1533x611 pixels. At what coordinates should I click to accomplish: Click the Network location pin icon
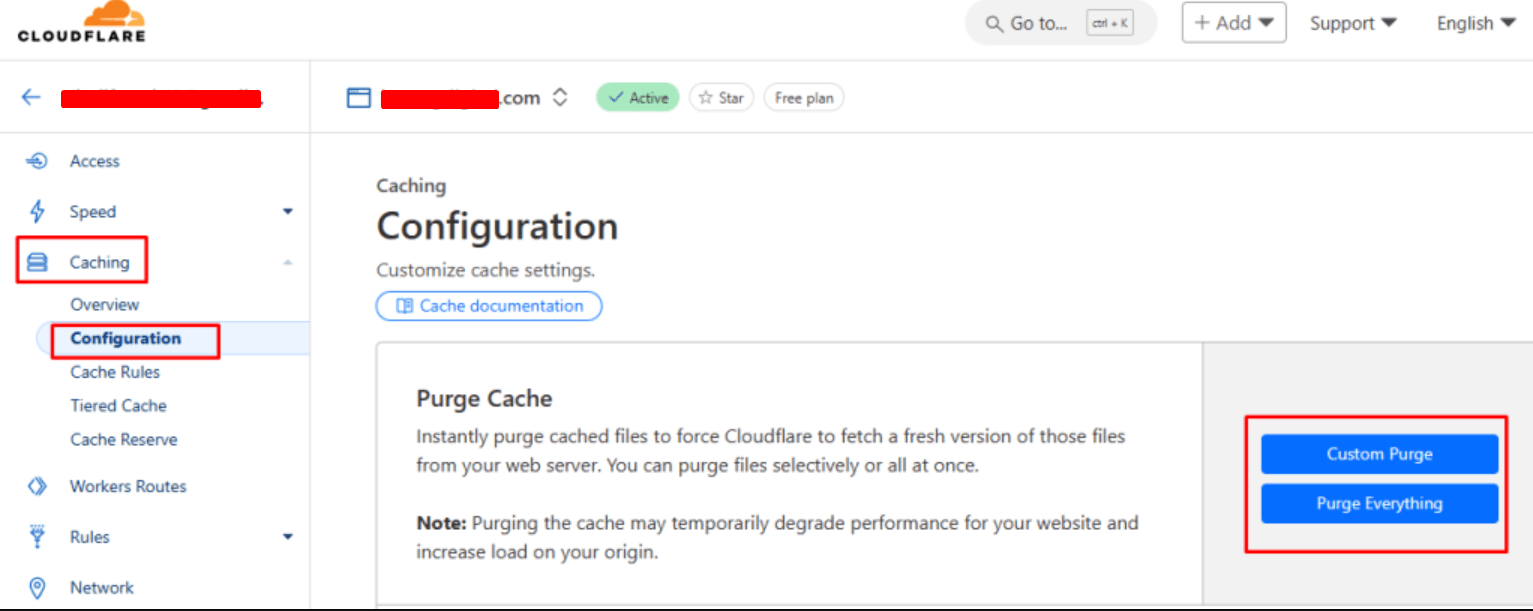pyautogui.click(x=37, y=588)
